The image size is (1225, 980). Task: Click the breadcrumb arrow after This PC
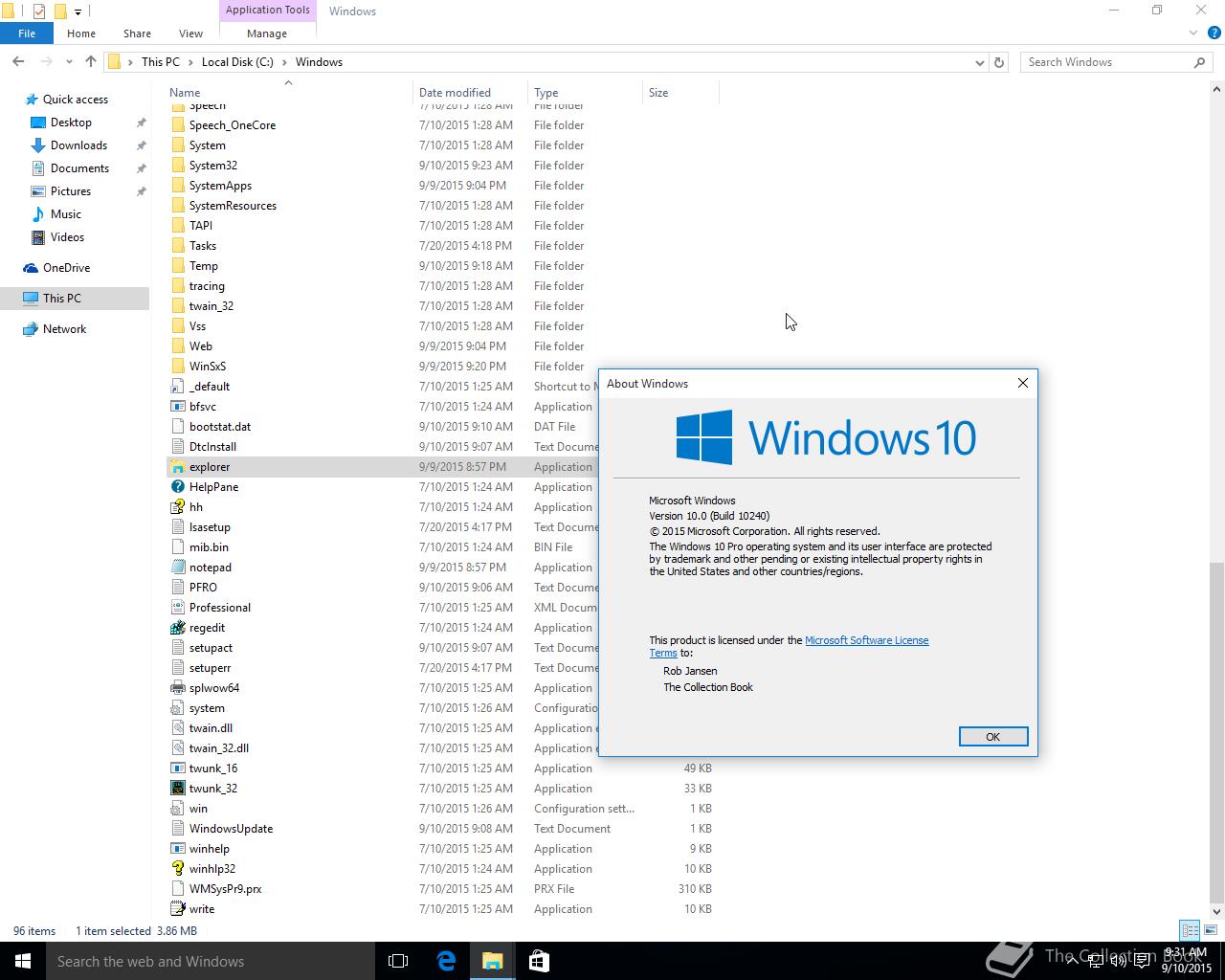[190, 62]
